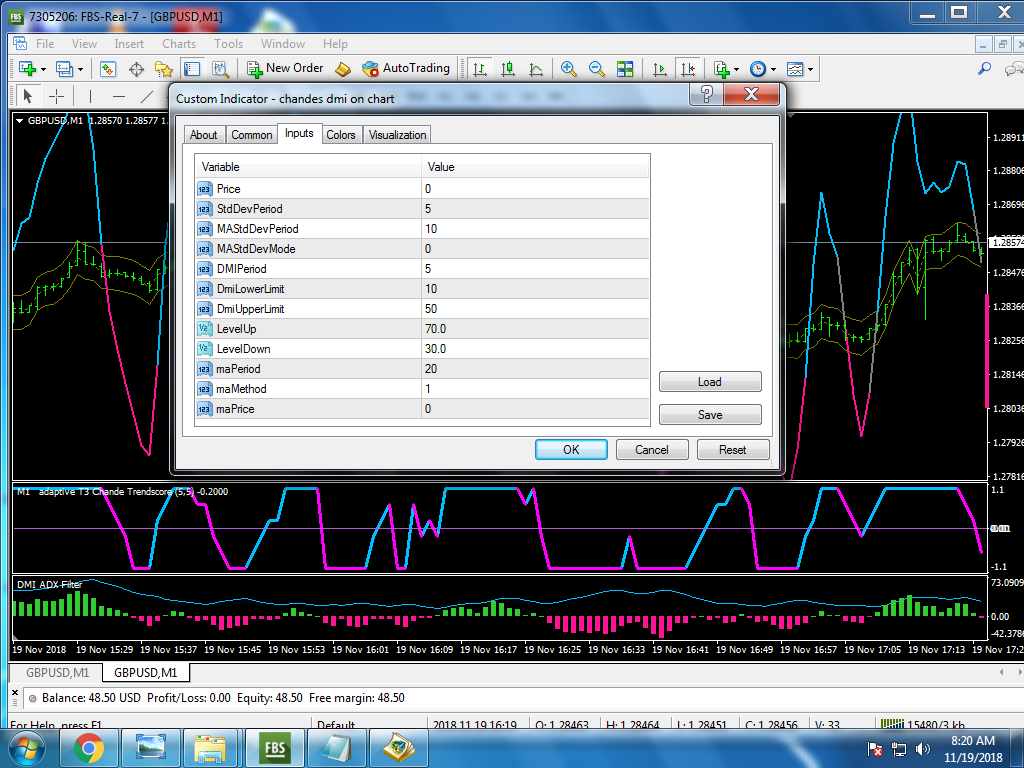Open the Periods clock dropdown arrow
This screenshot has width=1024, height=768.
[x=773, y=70]
